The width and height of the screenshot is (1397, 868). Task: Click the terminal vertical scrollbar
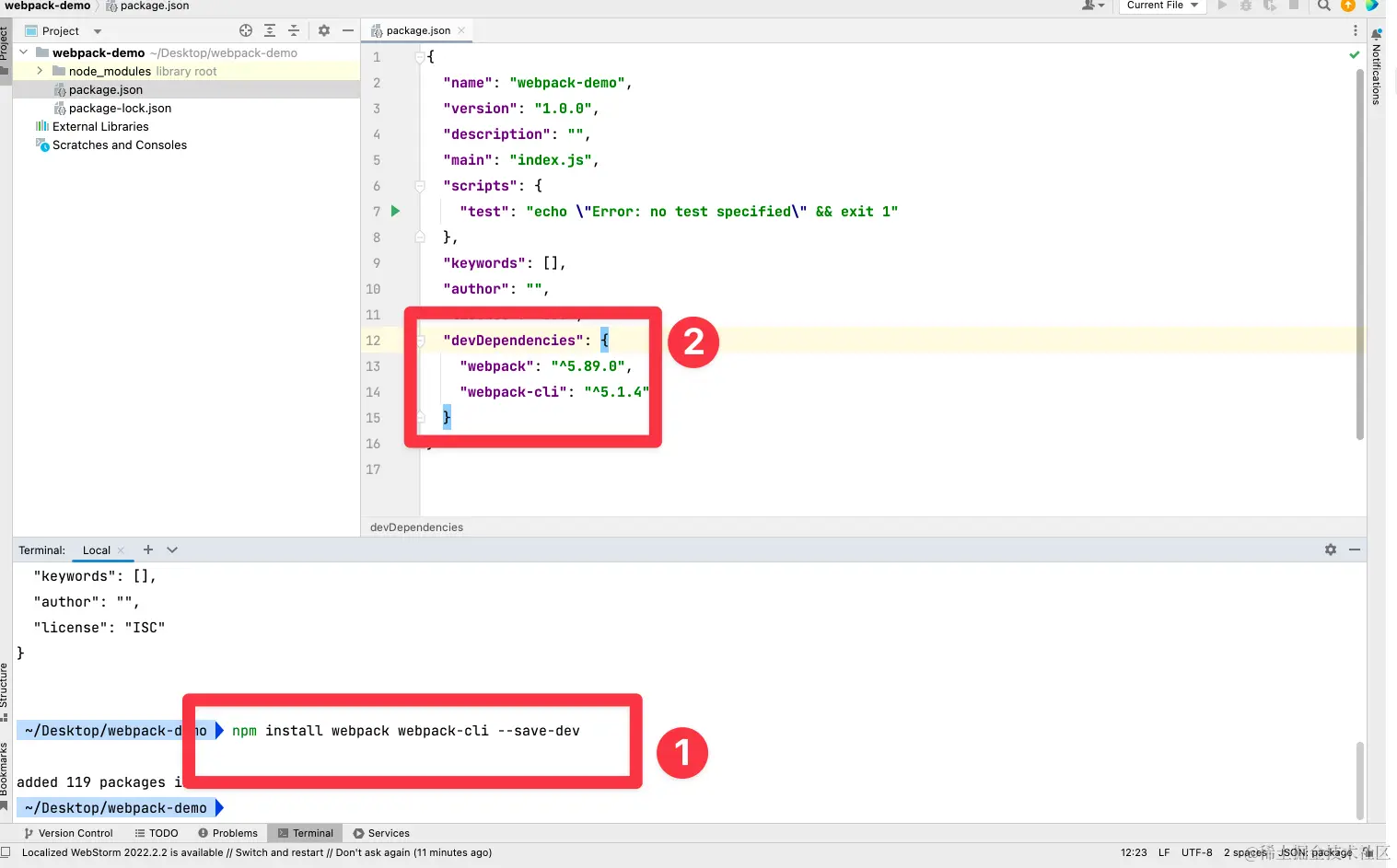coord(1360,781)
